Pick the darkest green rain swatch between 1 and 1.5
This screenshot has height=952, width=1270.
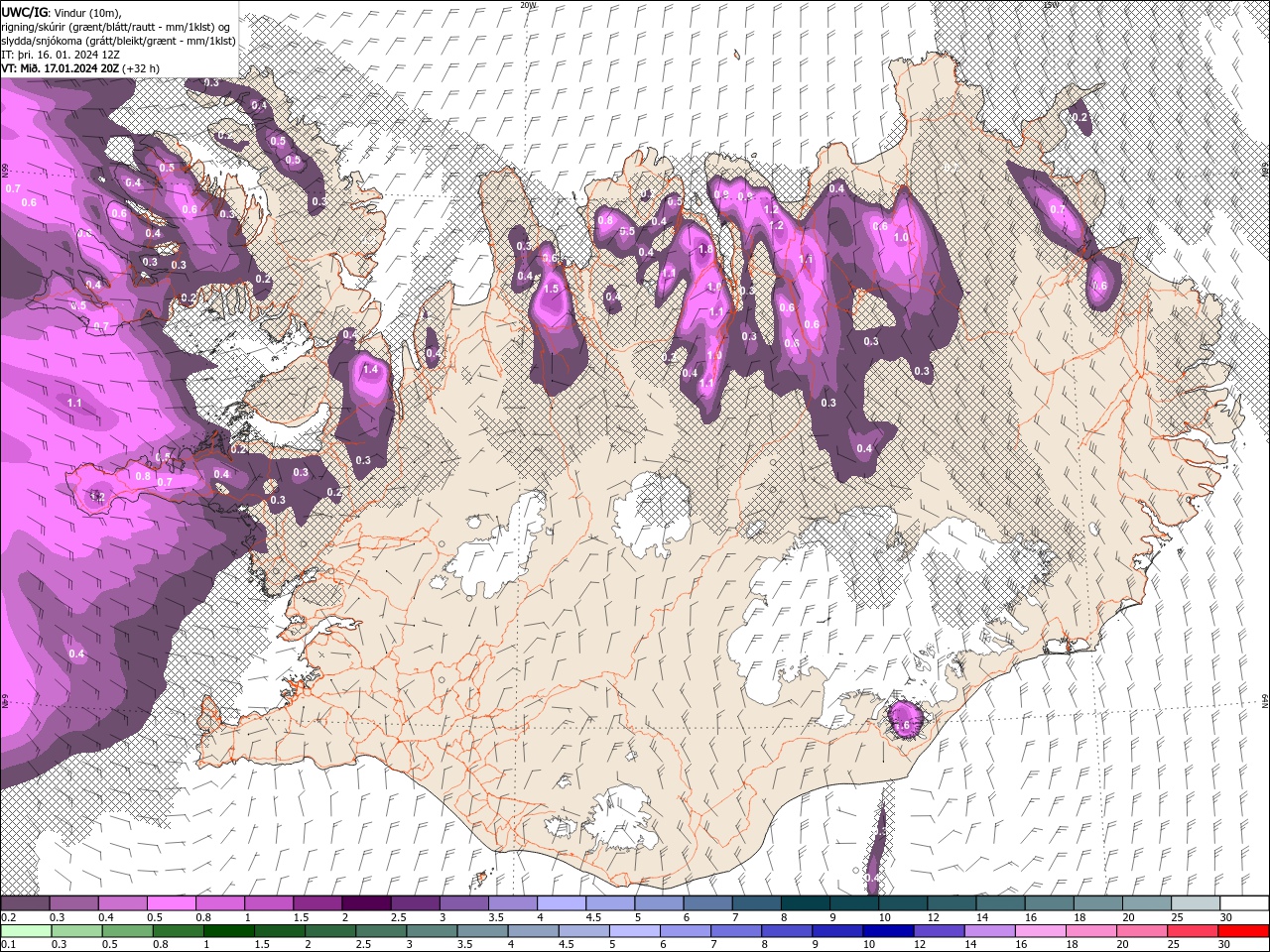pyautogui.click(x=227, y=931)
